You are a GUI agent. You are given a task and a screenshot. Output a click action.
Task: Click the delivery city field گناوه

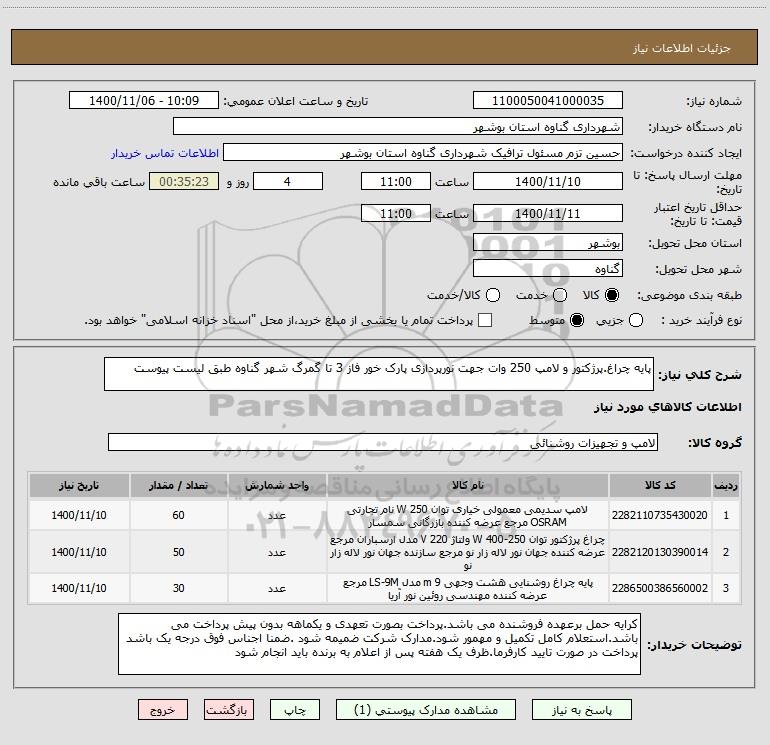click(x=548, y=269)
